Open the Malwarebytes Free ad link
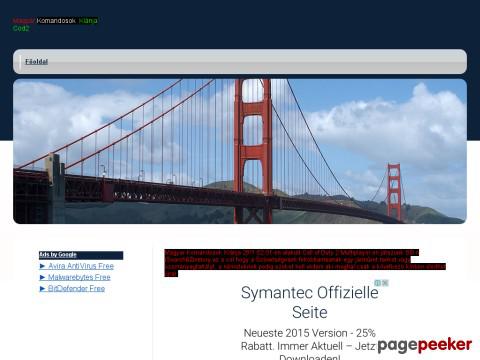 tap(79, 277)
